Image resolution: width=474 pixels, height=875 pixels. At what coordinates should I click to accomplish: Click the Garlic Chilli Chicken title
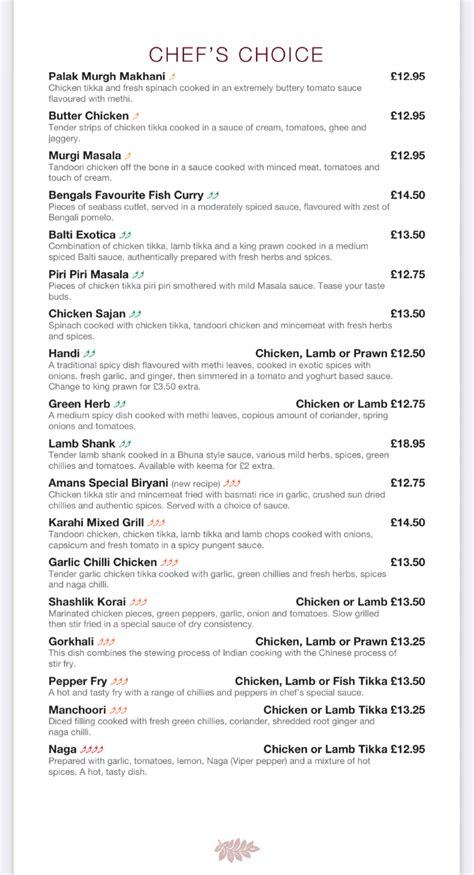[x=103, y=562]
